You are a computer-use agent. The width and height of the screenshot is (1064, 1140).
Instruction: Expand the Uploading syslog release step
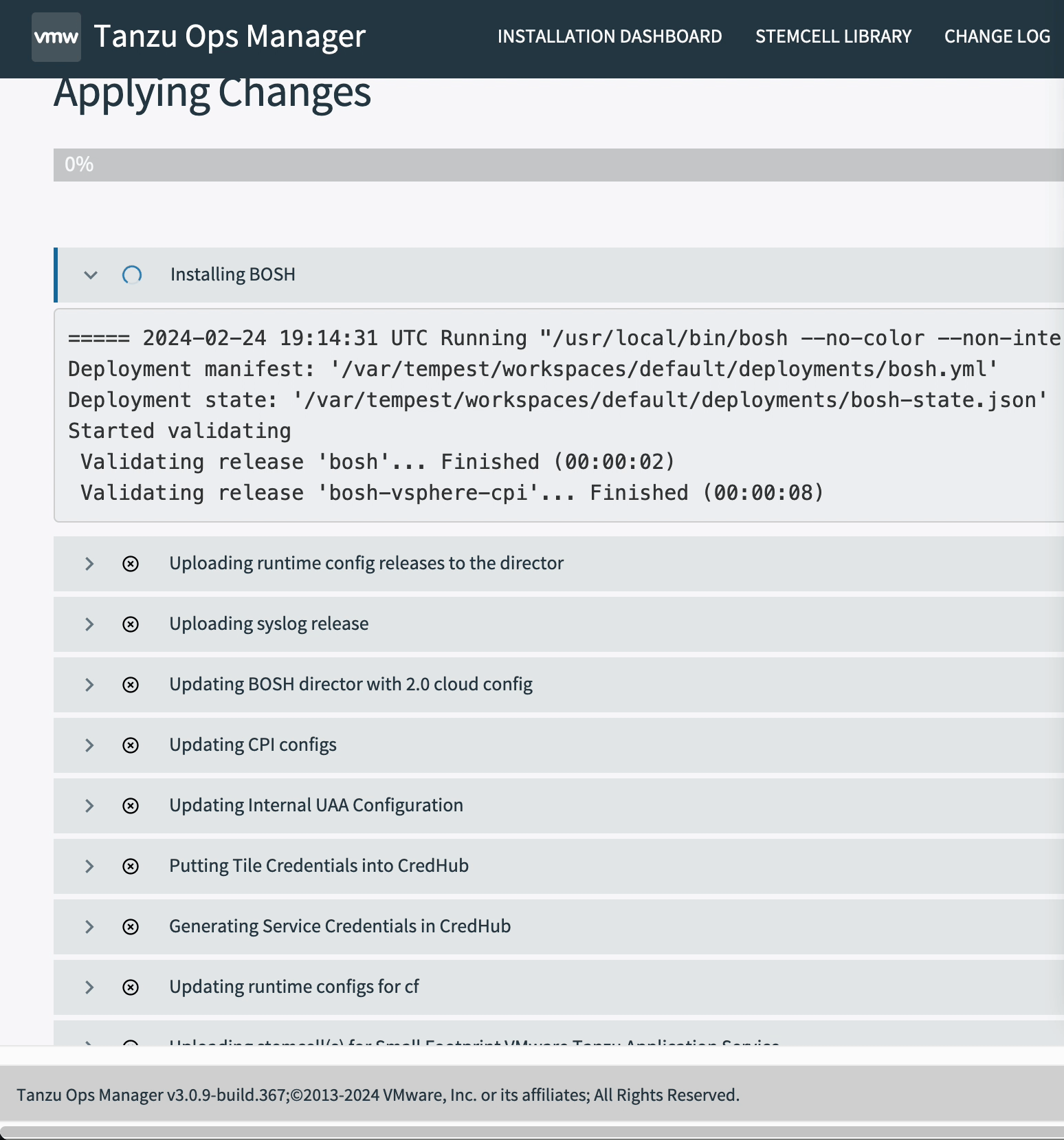tap(89, 624)
